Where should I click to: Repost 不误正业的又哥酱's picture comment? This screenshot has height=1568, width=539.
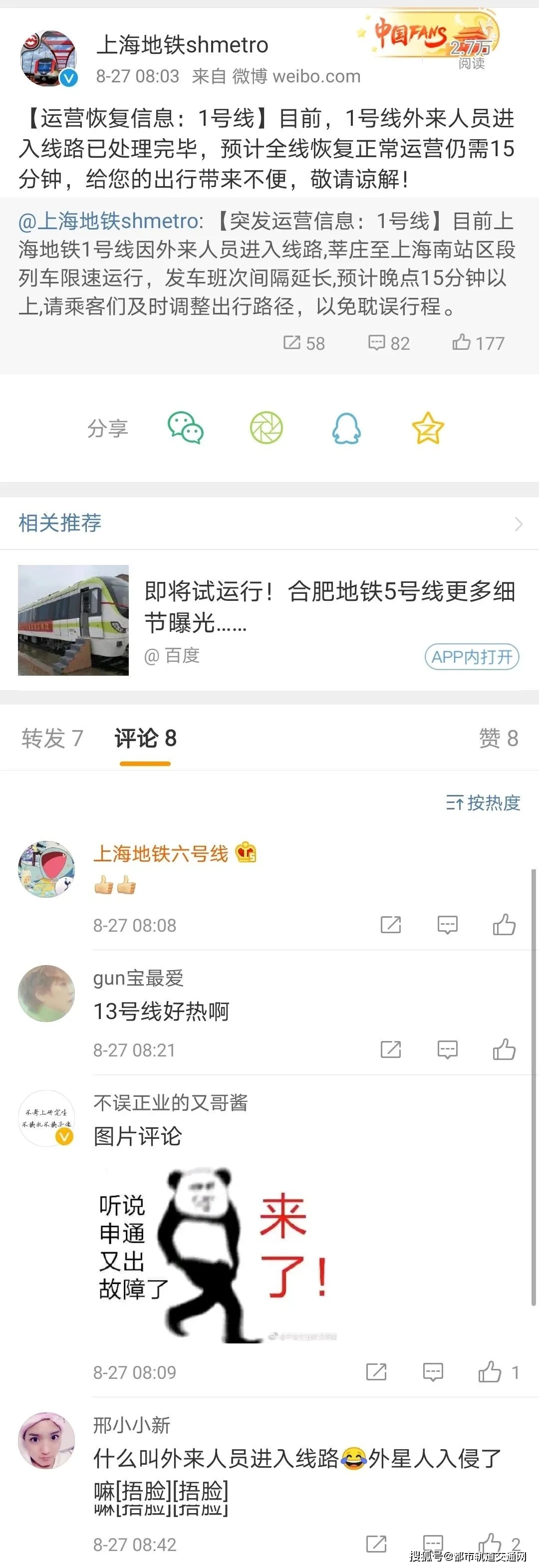pyautogui.click(x=376, y=1372)
